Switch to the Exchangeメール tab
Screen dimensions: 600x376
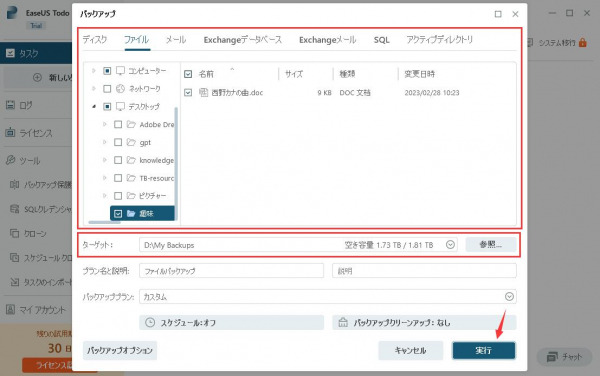pyautogui.click(x=328, y=39)
